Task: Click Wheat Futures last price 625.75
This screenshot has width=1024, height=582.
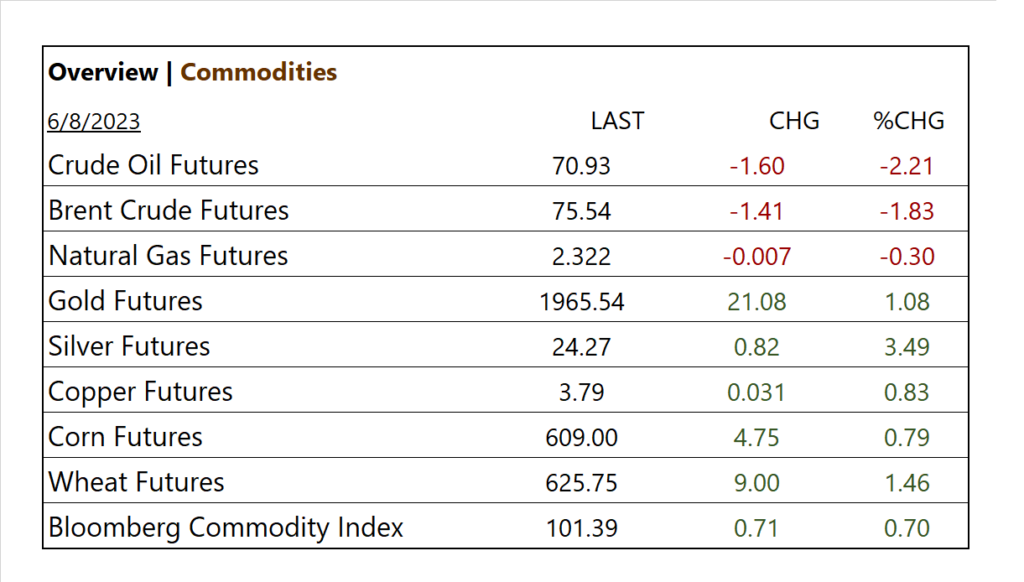Action: [x=581, y=483]
